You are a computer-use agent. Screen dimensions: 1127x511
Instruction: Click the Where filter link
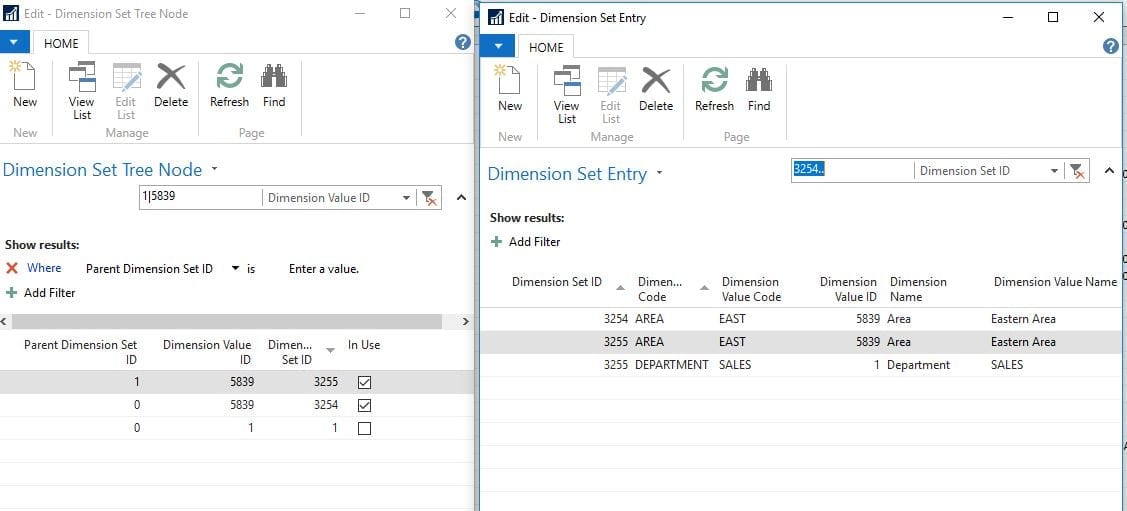(44, 268)
